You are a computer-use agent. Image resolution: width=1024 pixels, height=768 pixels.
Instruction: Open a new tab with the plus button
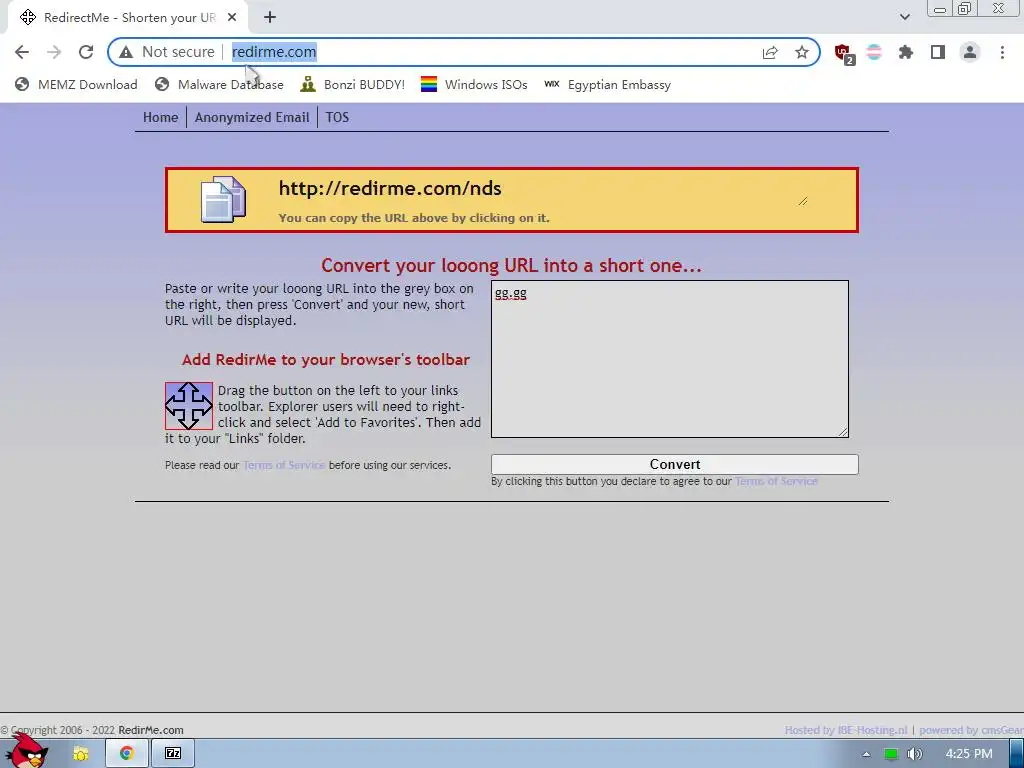tap(270, 18)
